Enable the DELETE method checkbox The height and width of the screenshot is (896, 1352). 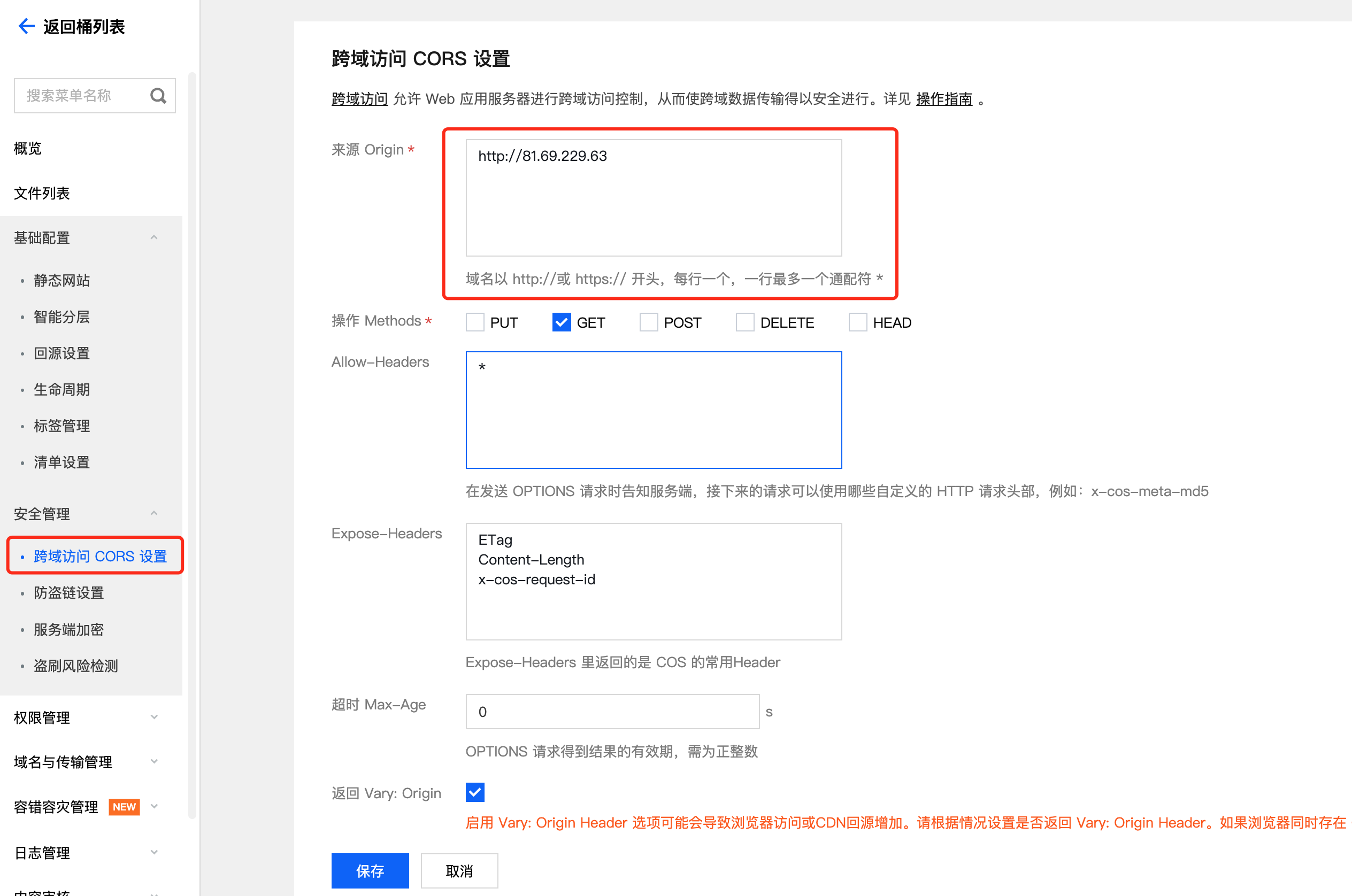[745, 322]
